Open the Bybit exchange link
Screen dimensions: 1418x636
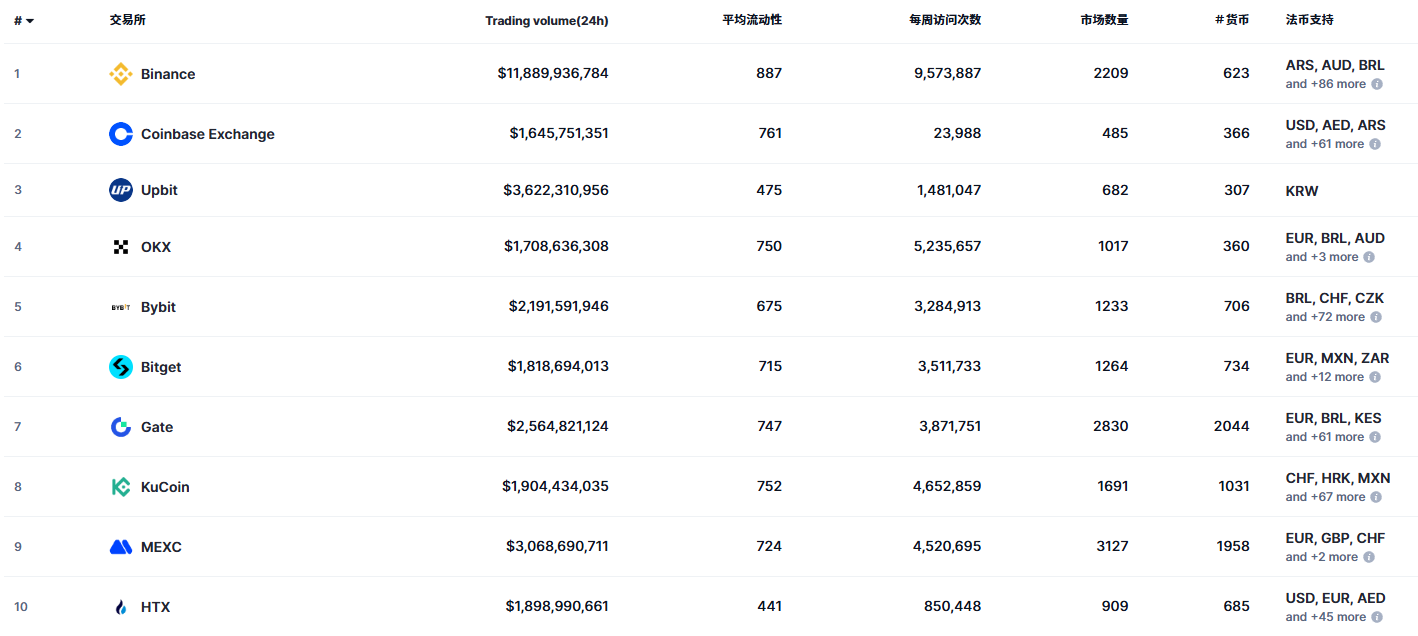[x=158, y=307]
